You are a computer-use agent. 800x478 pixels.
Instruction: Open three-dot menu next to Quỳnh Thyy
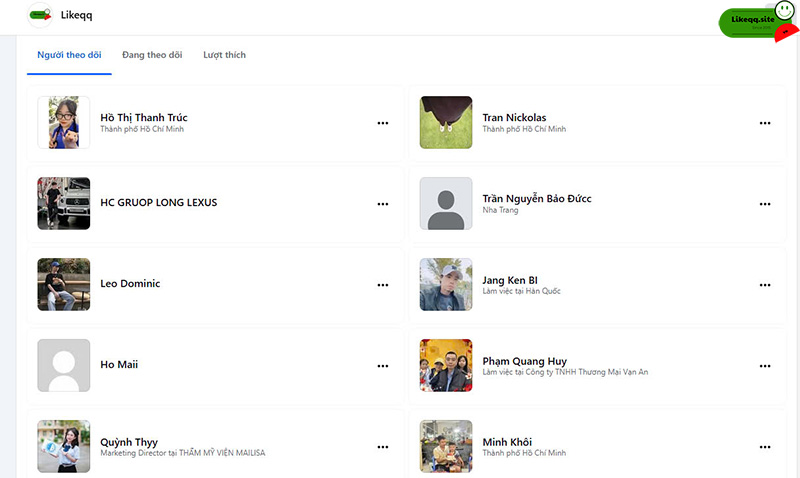(383, 447)
